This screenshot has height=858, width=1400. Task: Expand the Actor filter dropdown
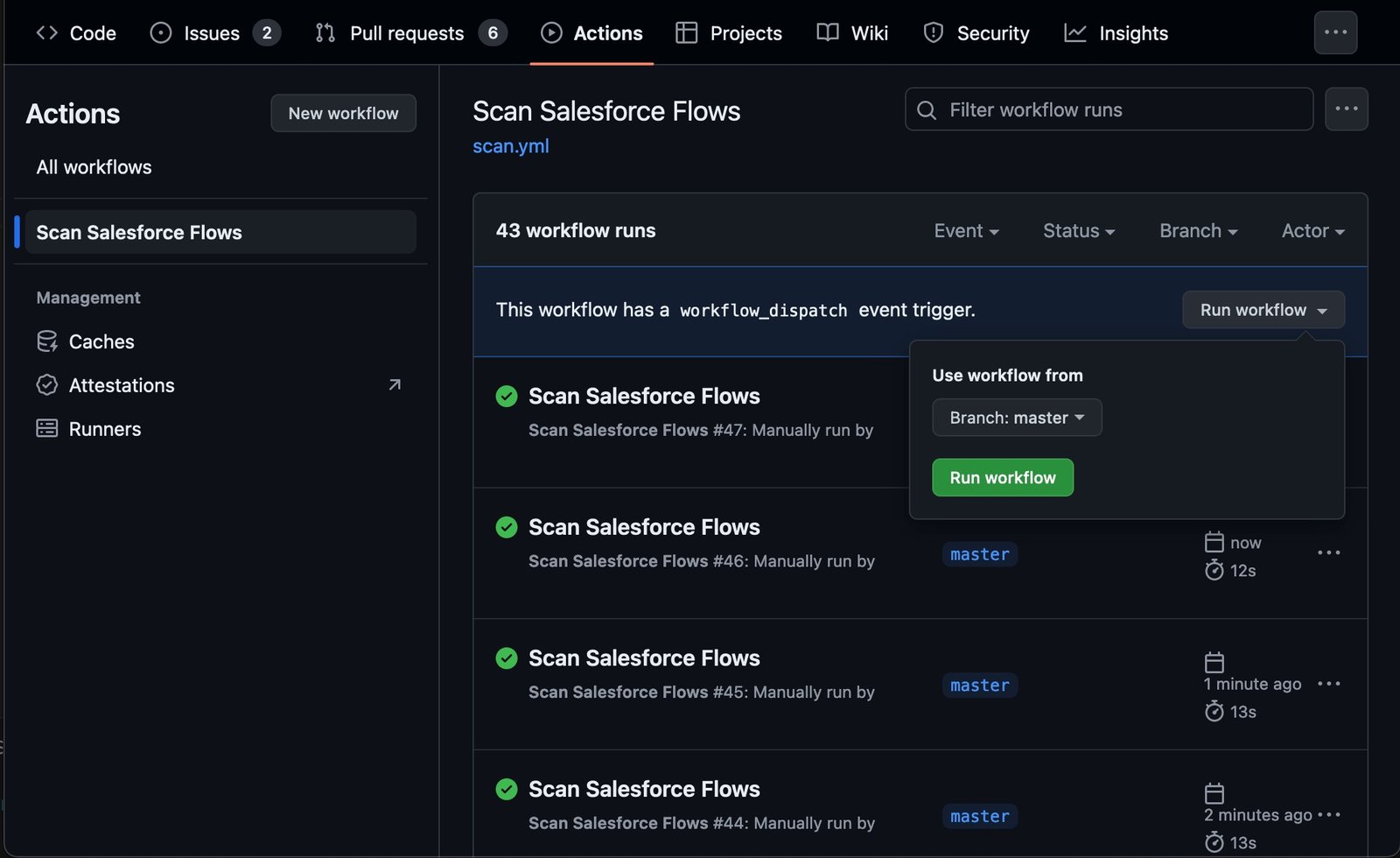pos(1313,231)
